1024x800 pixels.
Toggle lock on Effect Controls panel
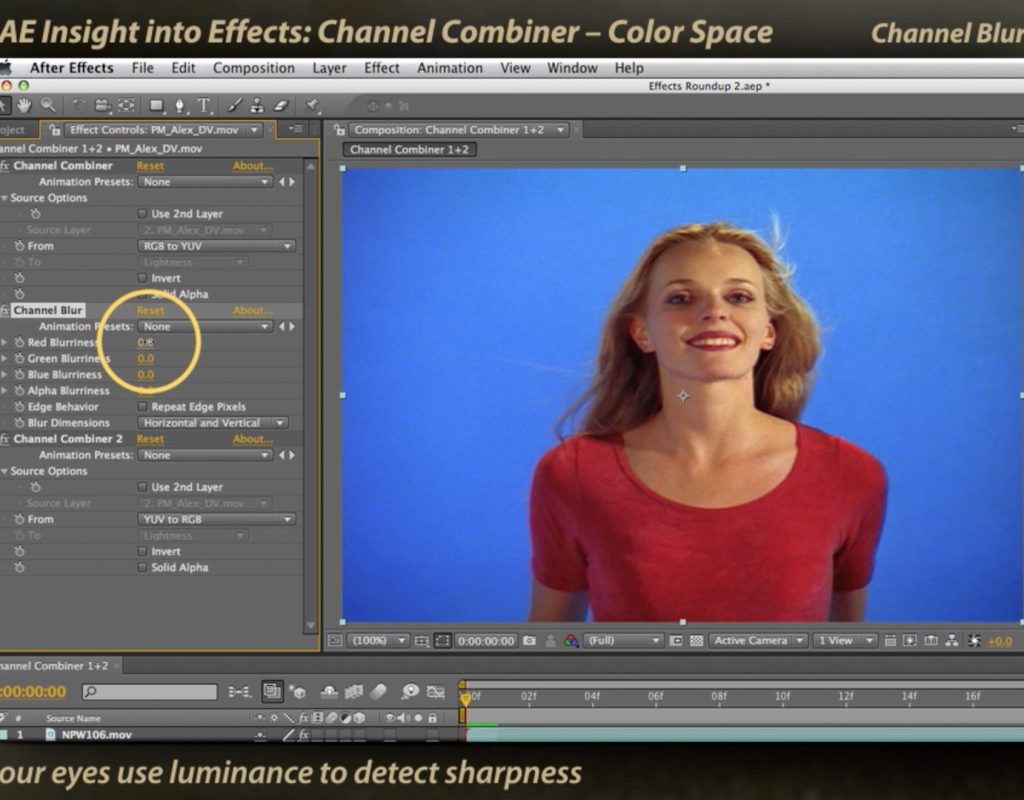tap(55, 130)
